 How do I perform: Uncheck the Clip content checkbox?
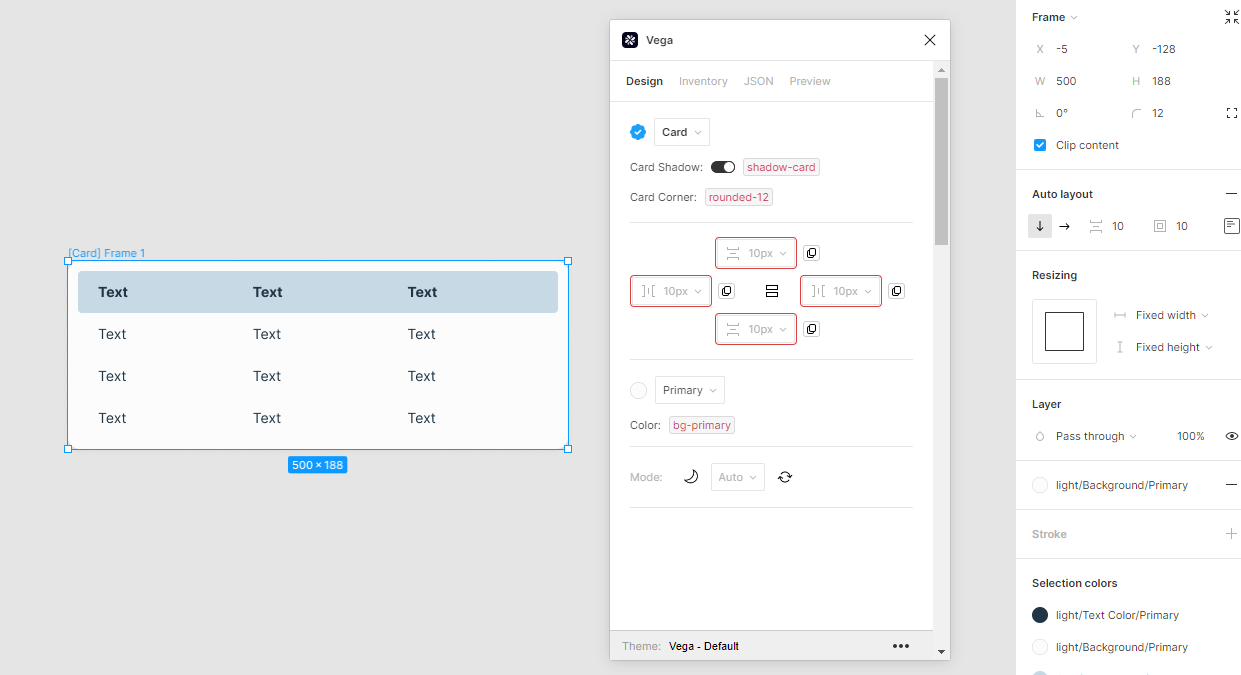(1040, 145)
